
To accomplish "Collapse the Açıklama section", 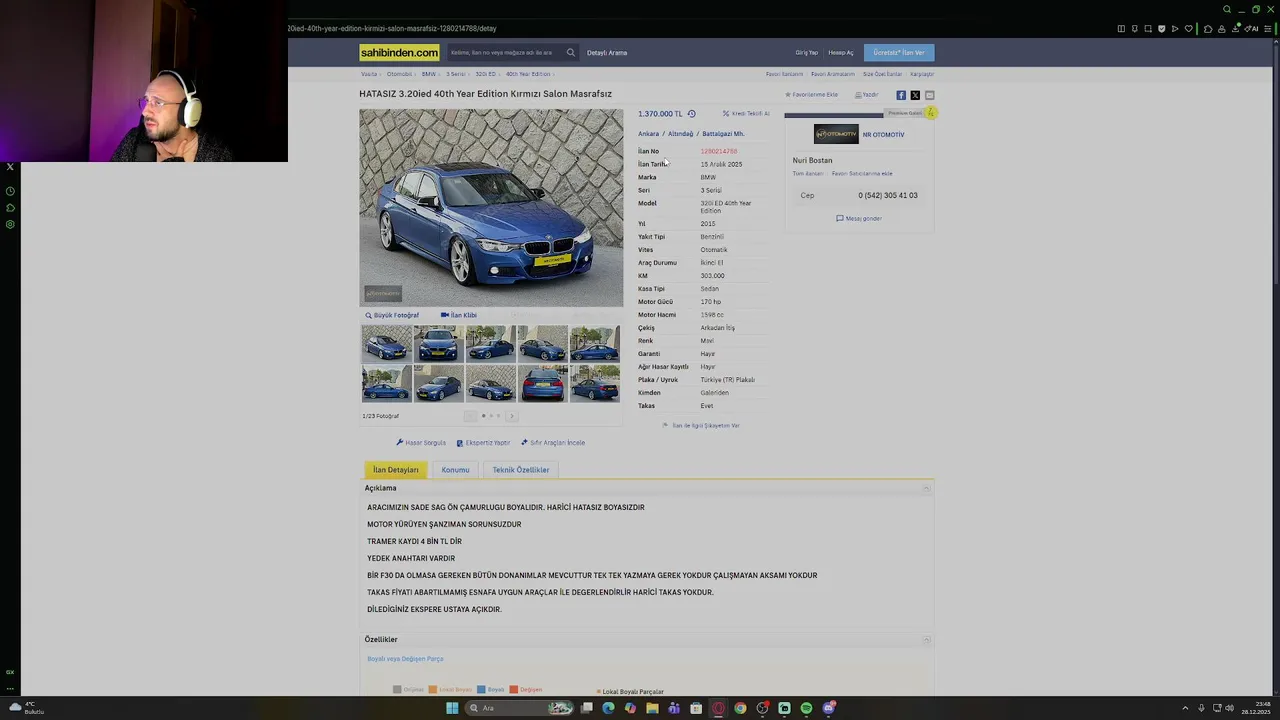I will coord(926,488).
